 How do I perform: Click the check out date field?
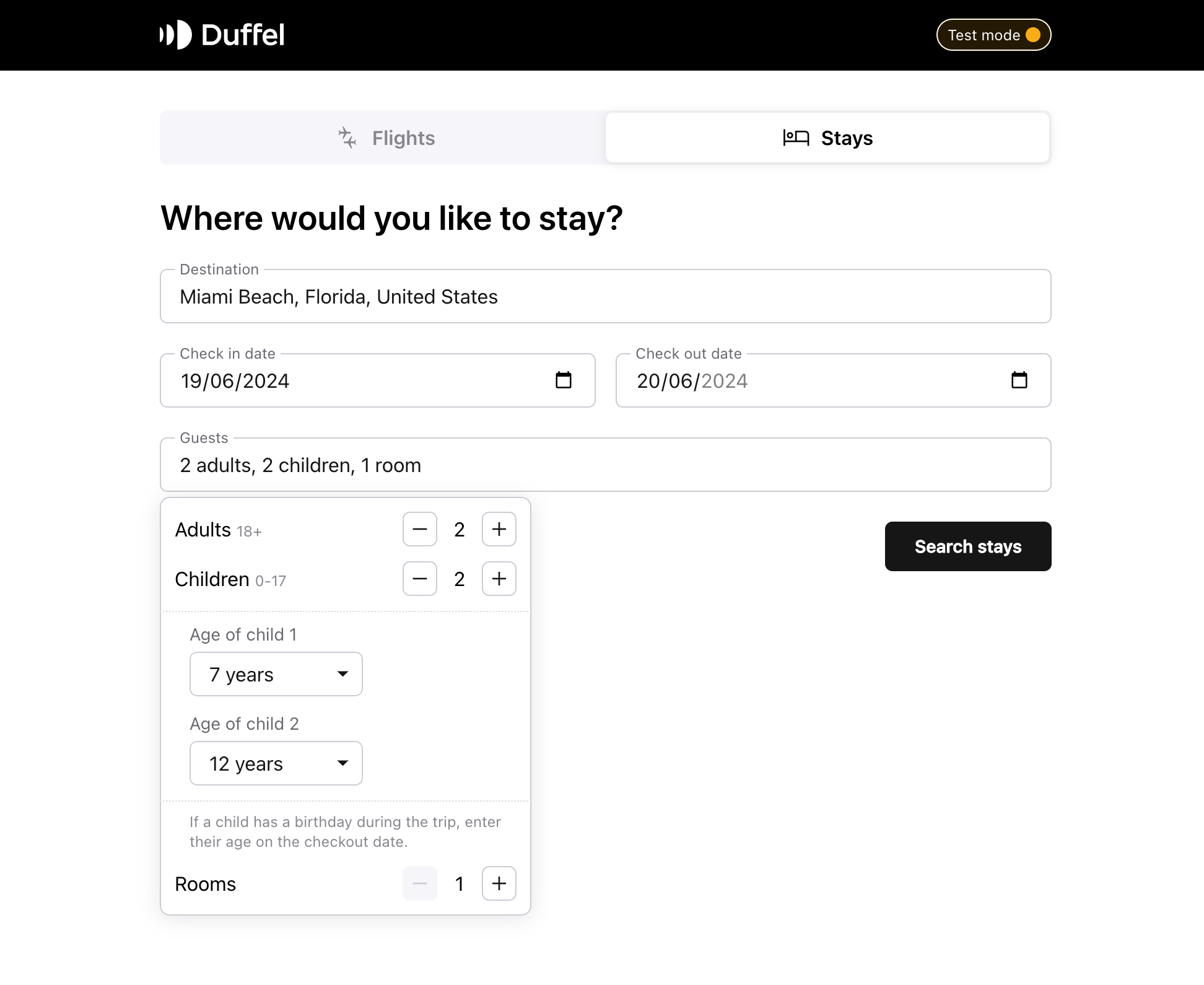pos(834,380)
